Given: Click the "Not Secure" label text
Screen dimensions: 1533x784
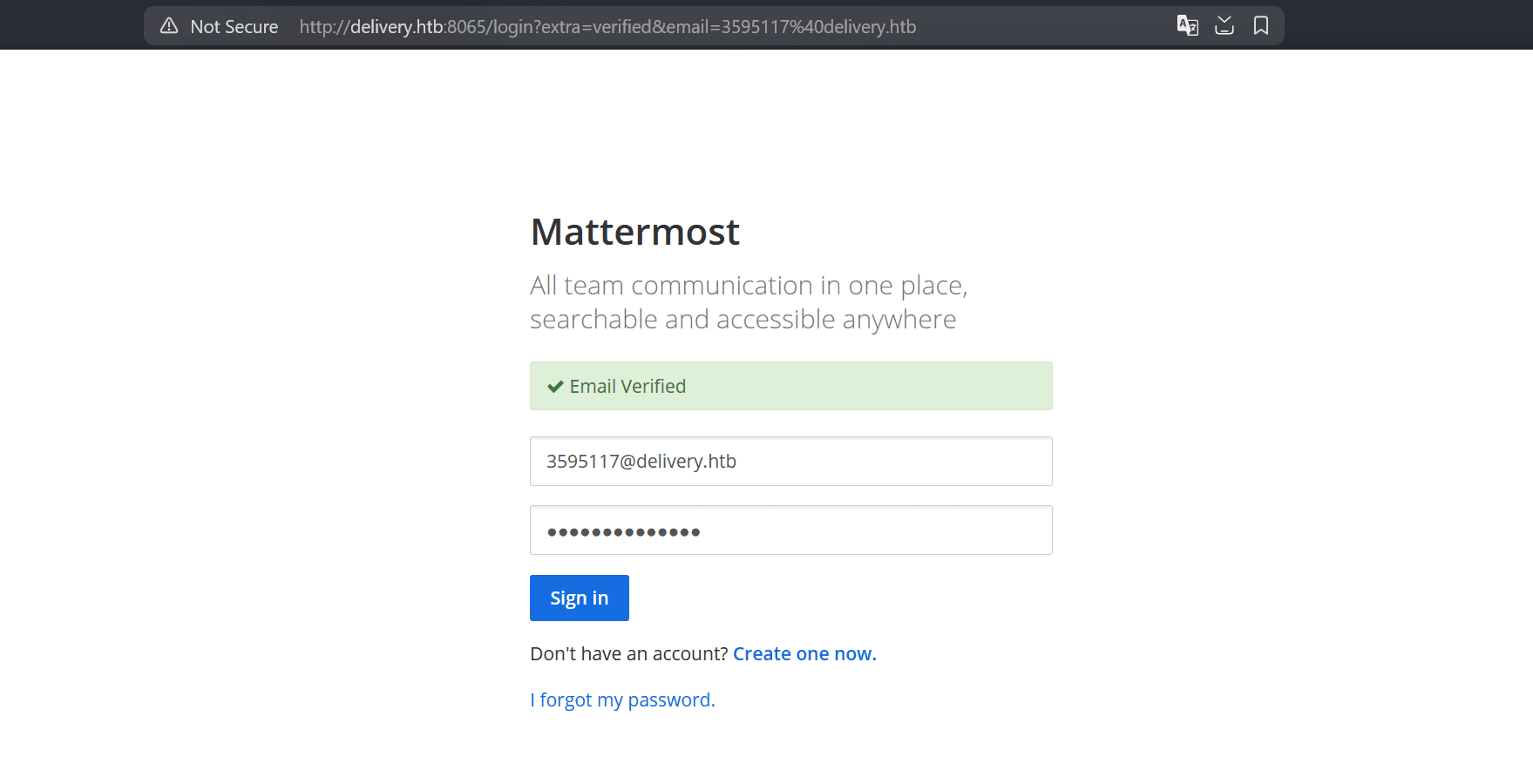Looking at the screenshot, I should tap(234, 27).
